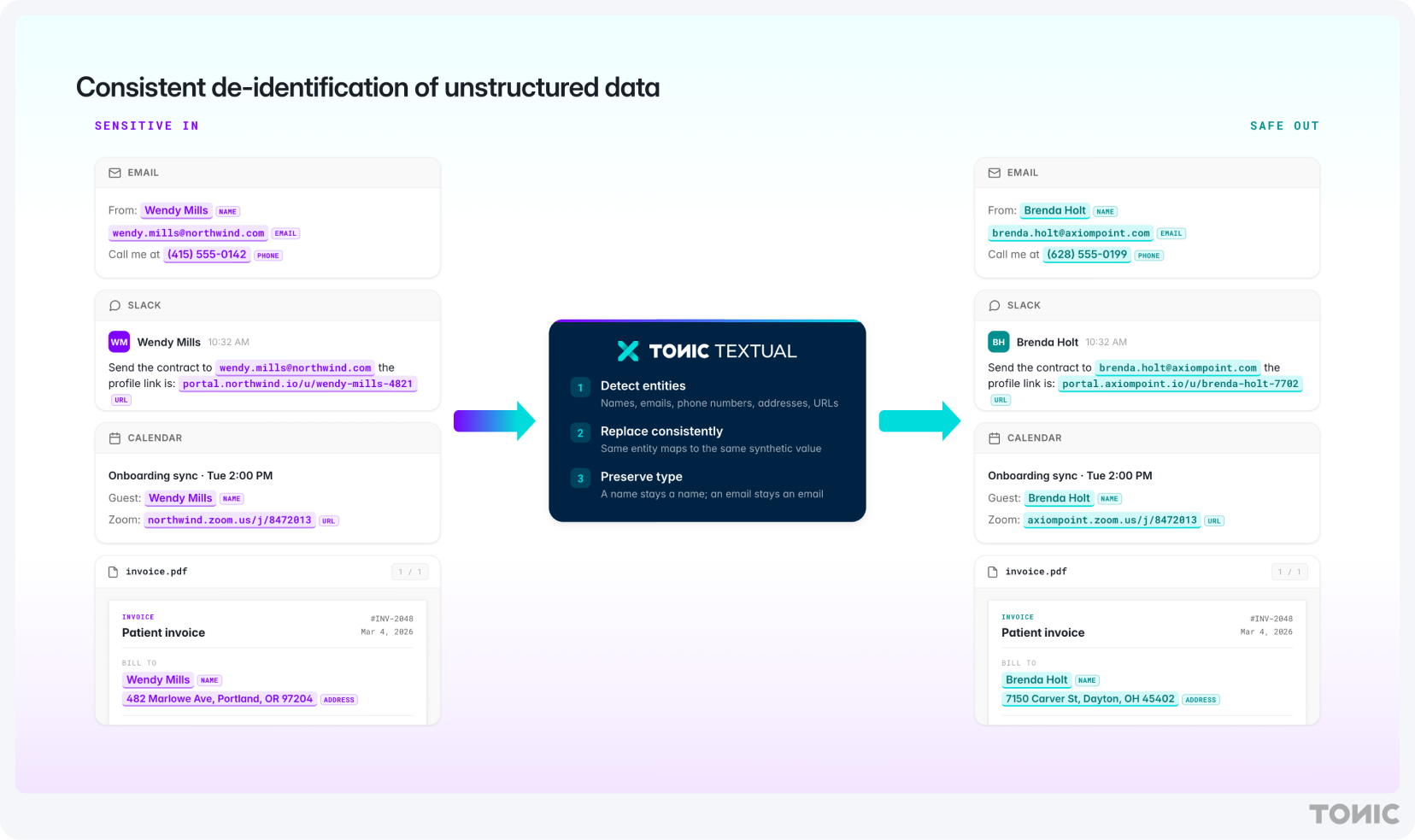Viewport: 1415px width, 840px height.
Task: Click the teal BH avatar
Action: 998,342
